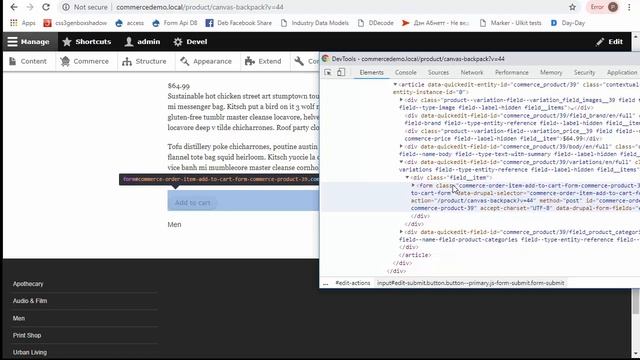Image resolution: width=640 pixels, height=360 pixels.
Task: Open DDecode bookmark
Action: pos(376,23)
